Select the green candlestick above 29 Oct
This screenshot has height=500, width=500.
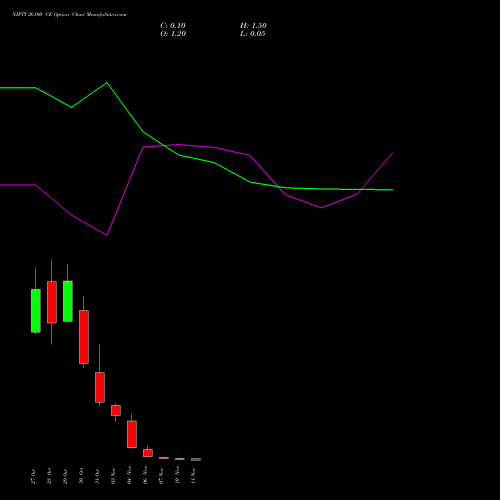tap(68, 301)
